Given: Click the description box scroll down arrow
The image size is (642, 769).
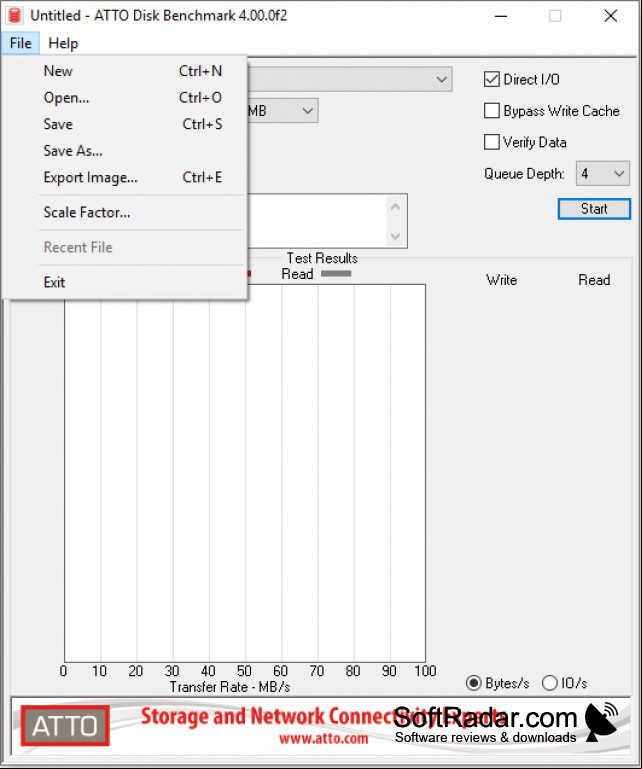Looking at the screenshot, I should click(x=395, y=236).
